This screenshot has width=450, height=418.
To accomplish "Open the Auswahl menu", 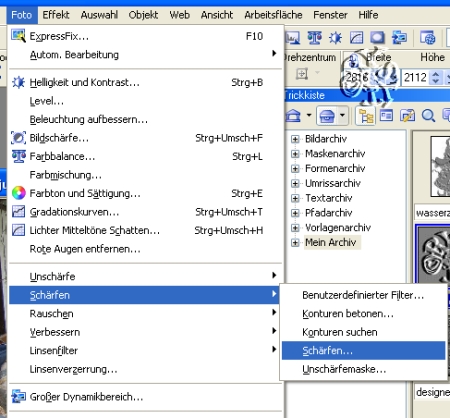I will [99, 15].
